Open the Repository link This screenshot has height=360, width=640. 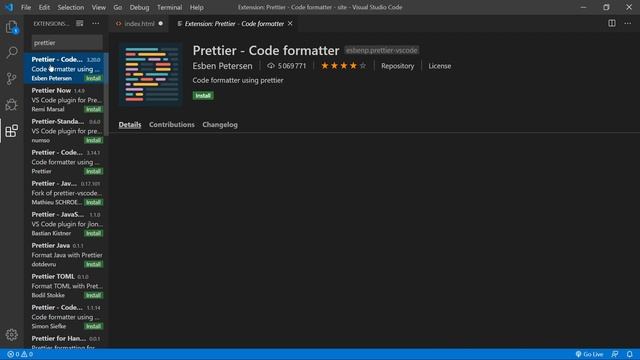click(x=398, y=66)
